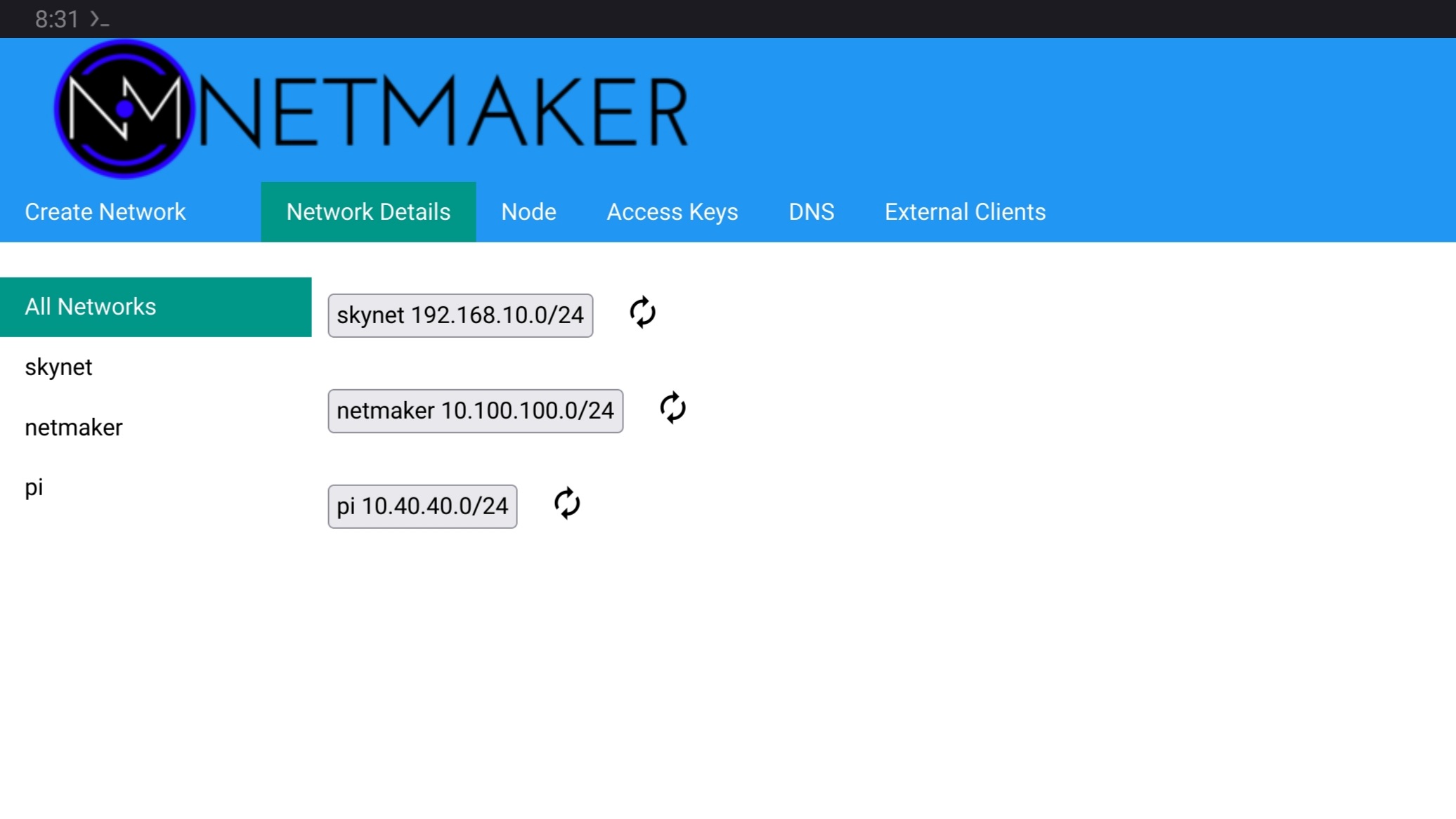Click the Access Keys menu item
This screenshot has height=819, width=1456.
point(672,212)
